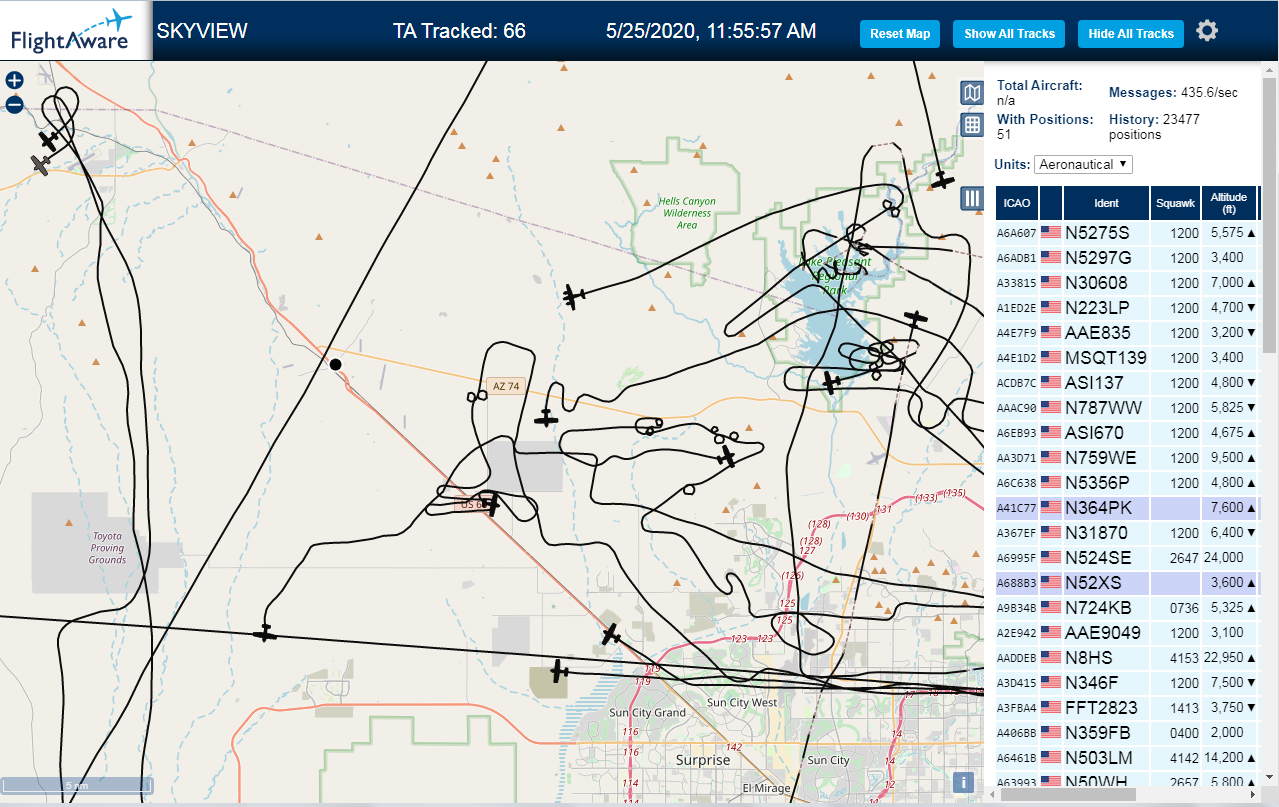The image size is (1279, 807).
Task: Click ICAO code A41C77
Action: point(1016,509)
